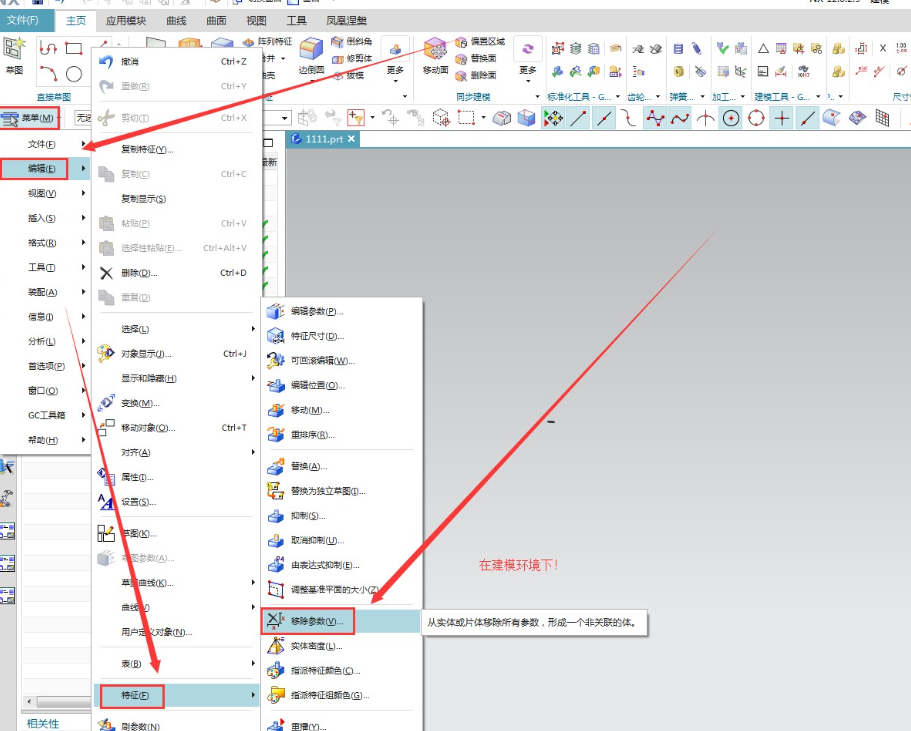Open the 更多 dropdown under sync modeling

pyautogui.click(x=528, y=59)
